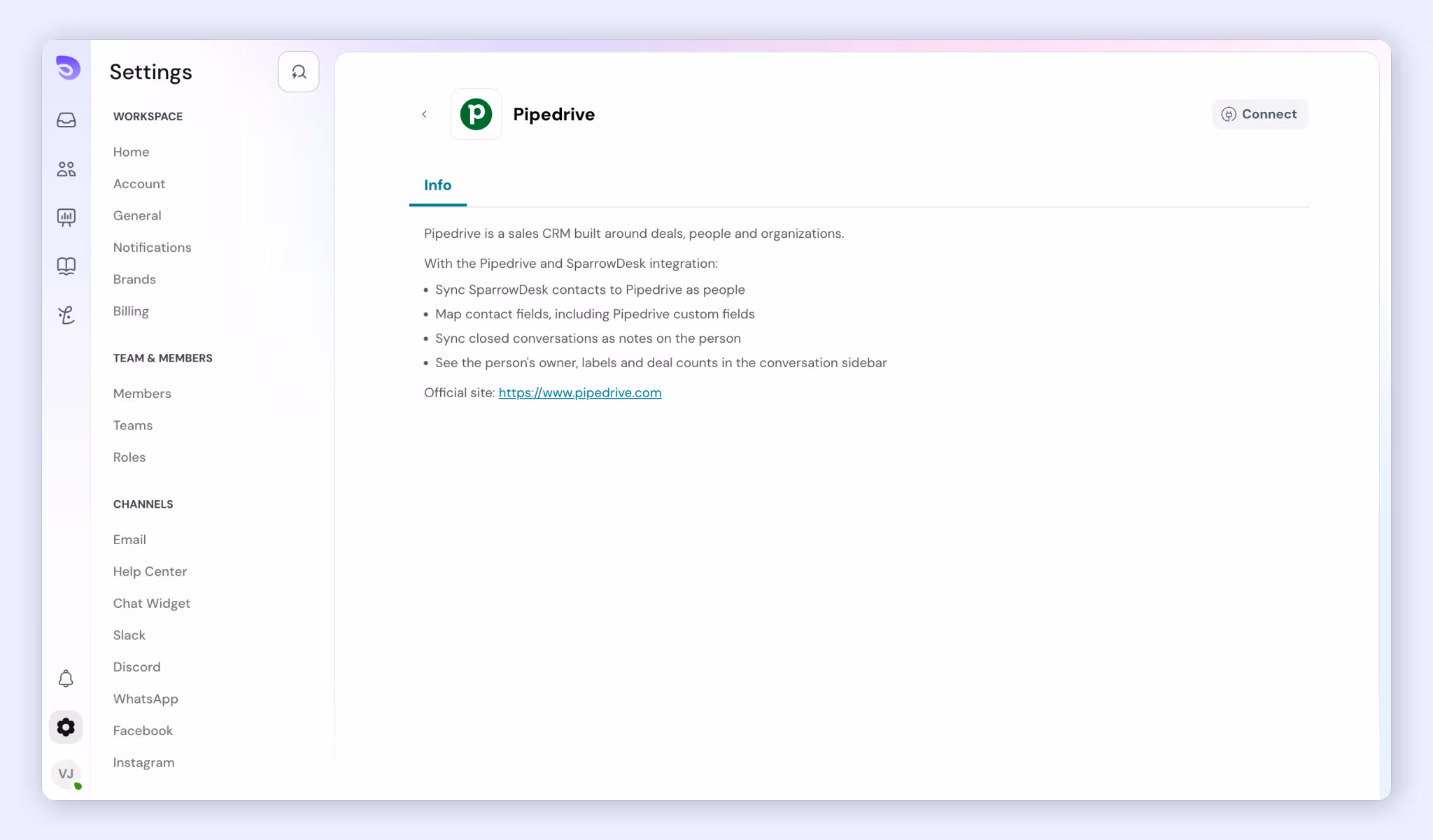Open Notifications settings
Image resolution: width=1433 pixels, height=840 pixels.
coord(153,248)
